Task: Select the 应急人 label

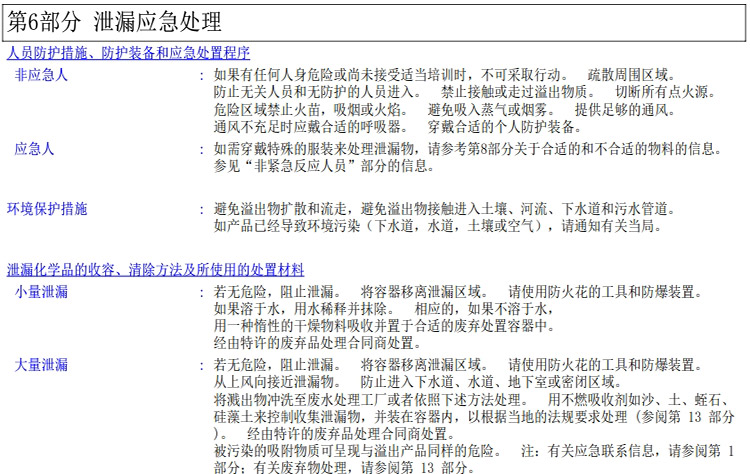Action: (35, 148)
